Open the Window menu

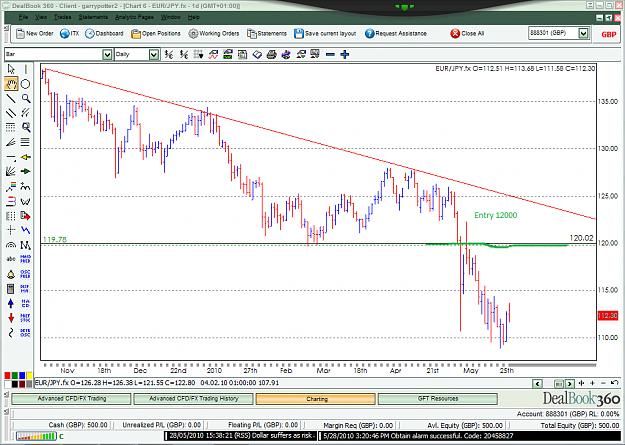pos(171,17)
